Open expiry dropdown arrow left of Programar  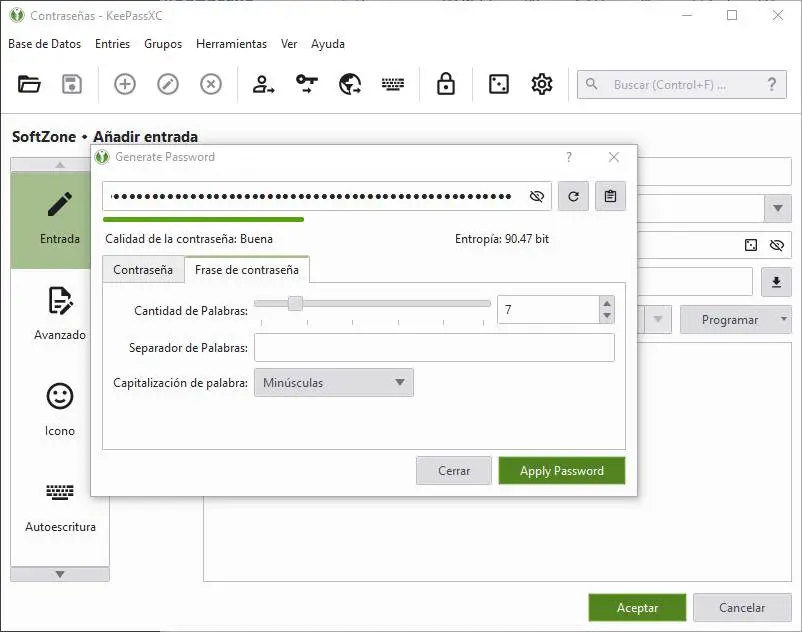[x=658, y=320]
